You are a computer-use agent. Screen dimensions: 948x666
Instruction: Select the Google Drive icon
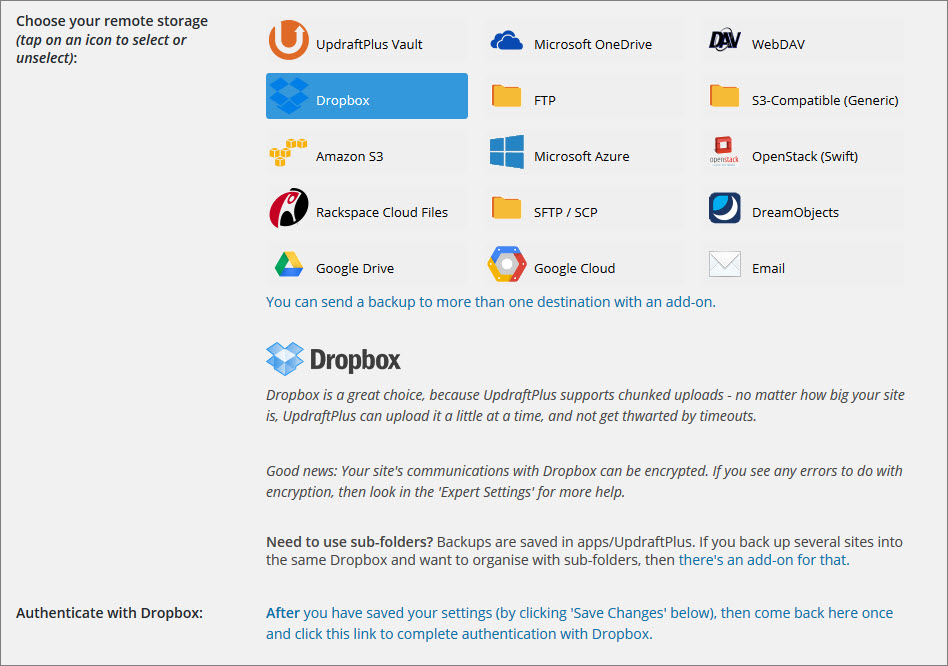pyautogui.click(x=289, y=265)
